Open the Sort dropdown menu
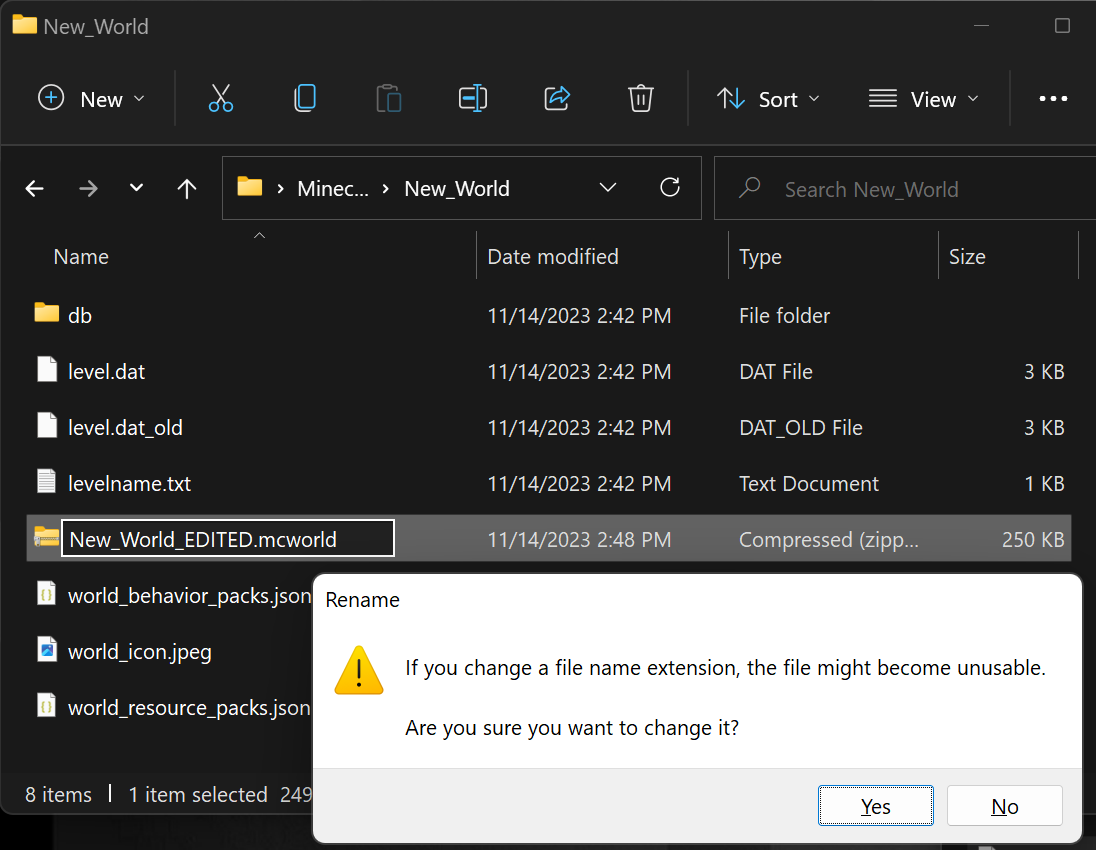 767,99
